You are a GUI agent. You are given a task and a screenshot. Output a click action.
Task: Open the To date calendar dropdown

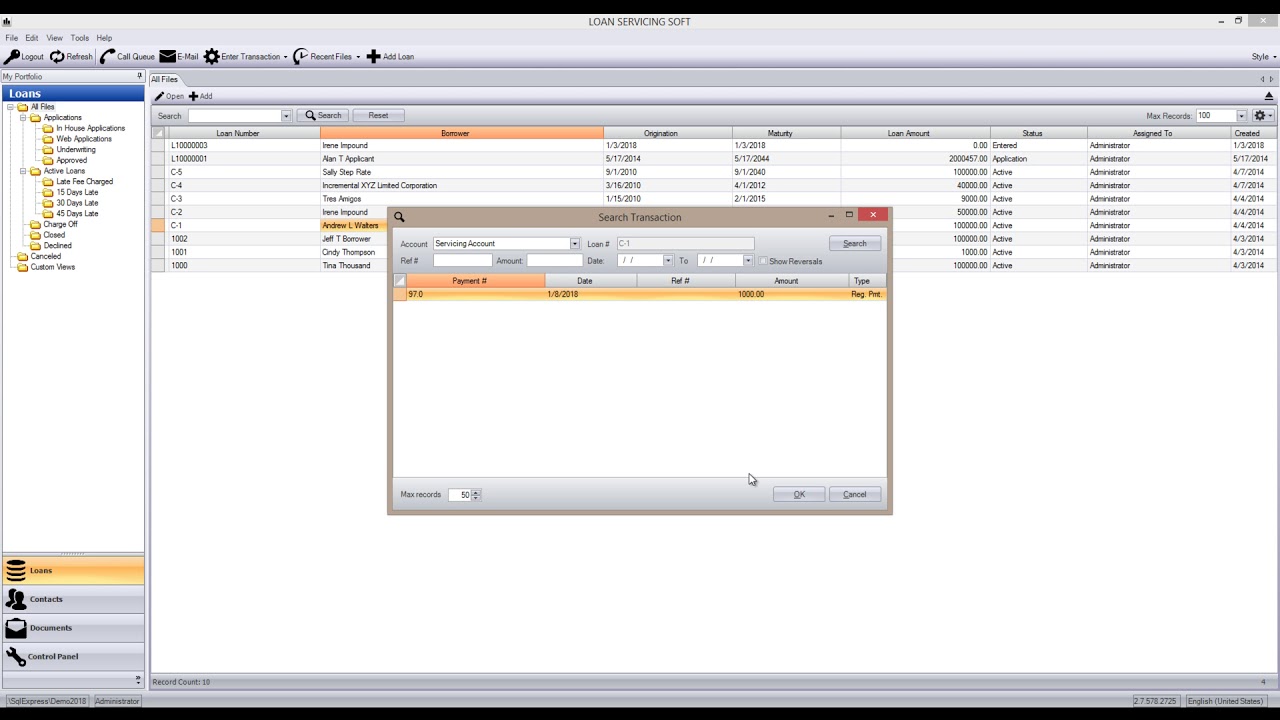point(747,261)
